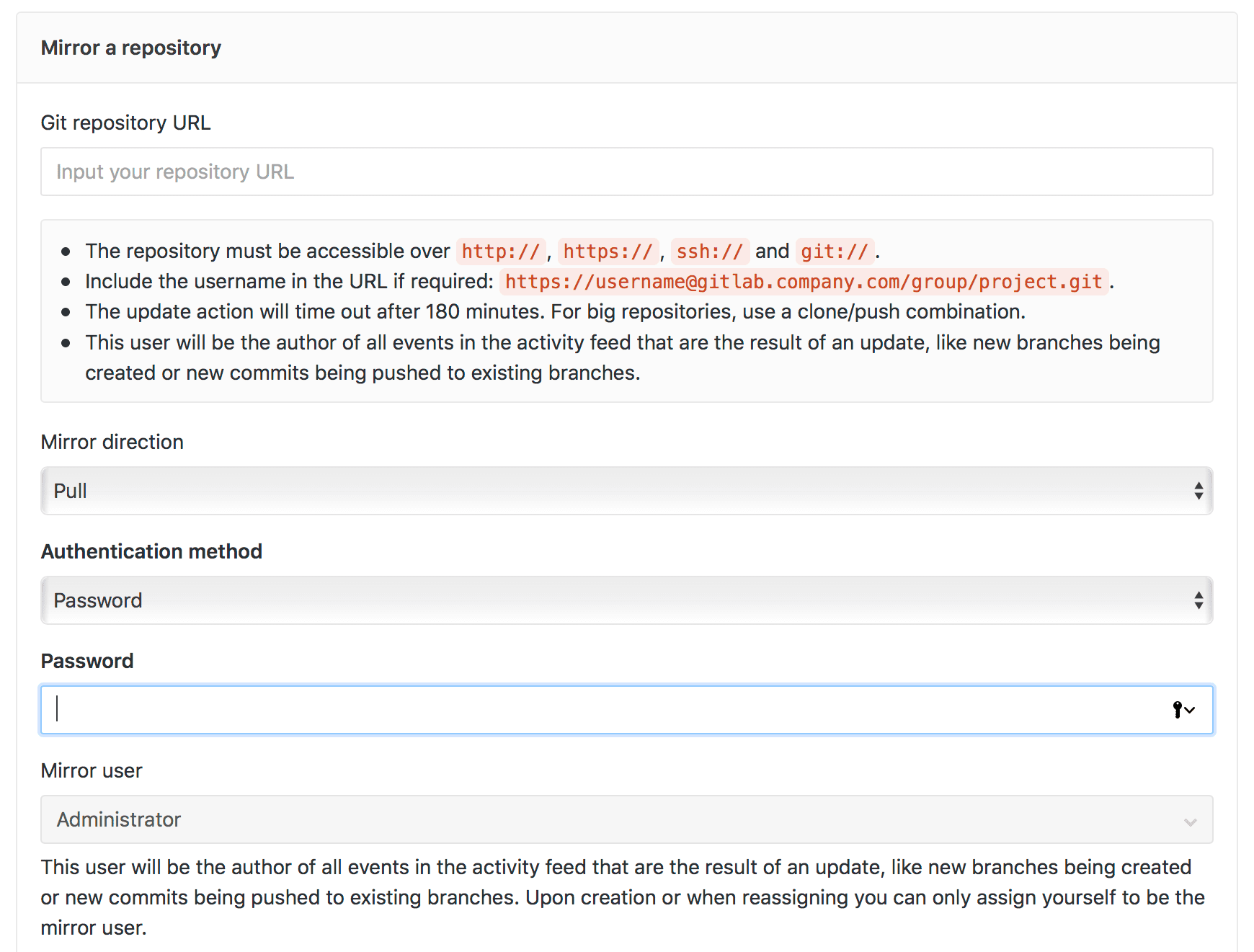
Task: Open the Mirror user dropdown
Action: click(x=626, y=819)
